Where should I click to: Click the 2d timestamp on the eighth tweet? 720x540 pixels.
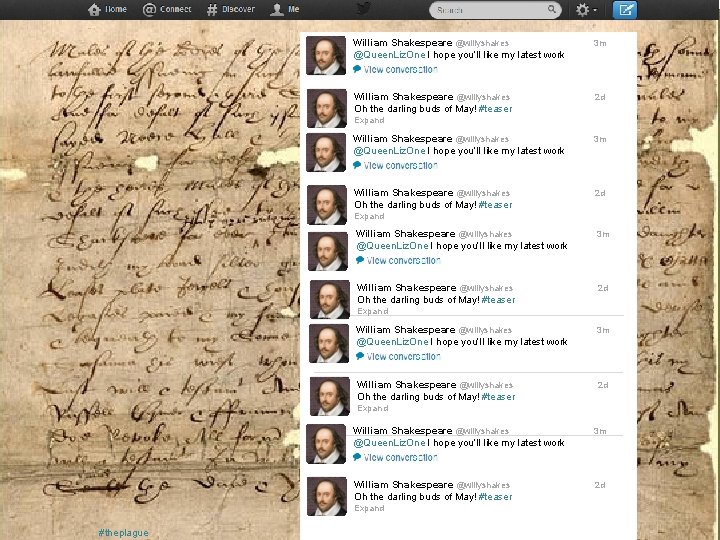(603, 385)
